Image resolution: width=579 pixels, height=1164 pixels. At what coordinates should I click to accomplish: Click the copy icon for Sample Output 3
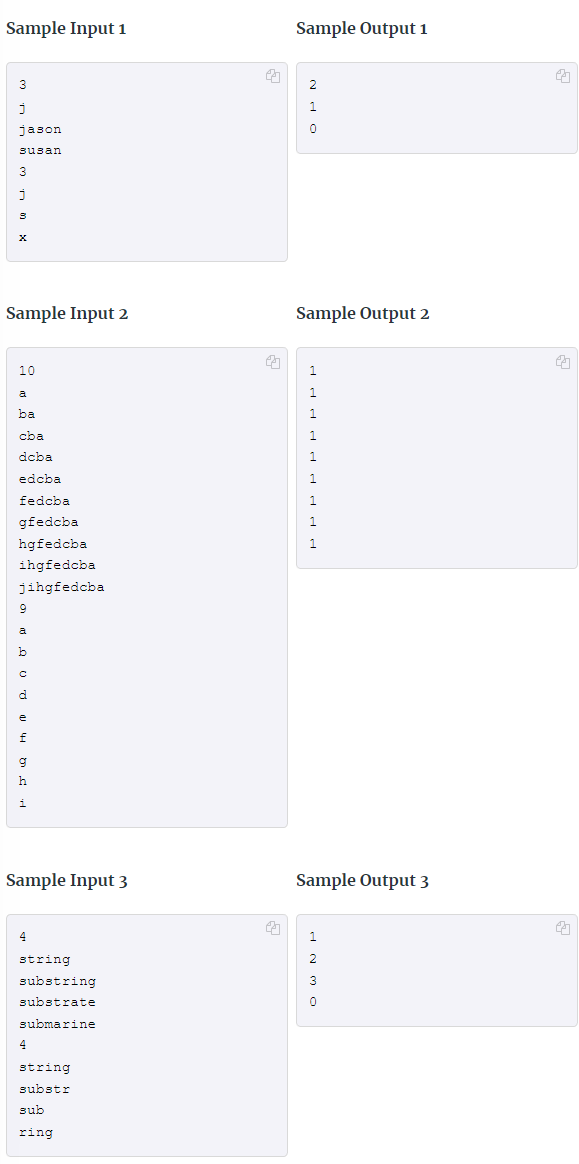[x=562, y=928]
